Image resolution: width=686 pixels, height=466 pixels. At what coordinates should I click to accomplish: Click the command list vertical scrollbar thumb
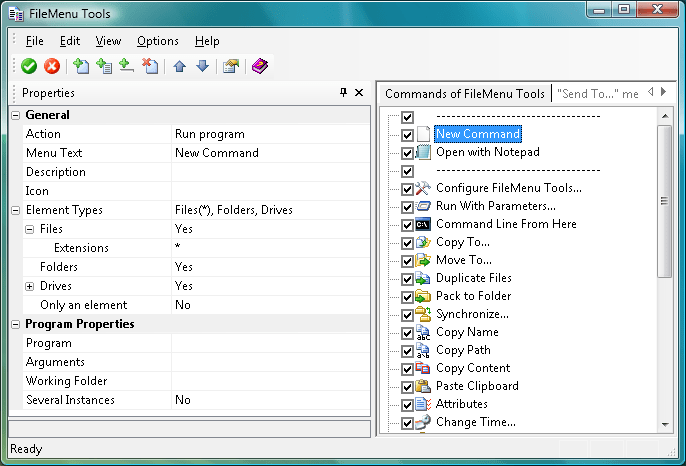665,201
